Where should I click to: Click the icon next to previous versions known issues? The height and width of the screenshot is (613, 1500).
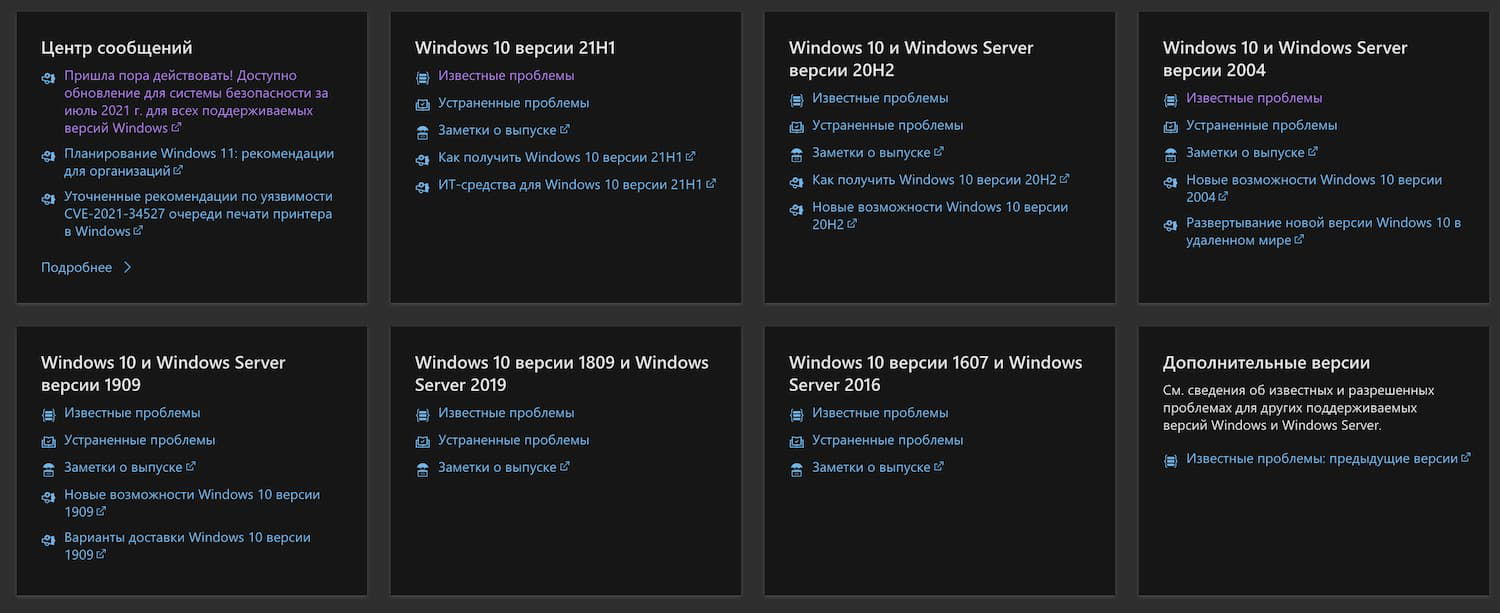[x=1170, y=459]
